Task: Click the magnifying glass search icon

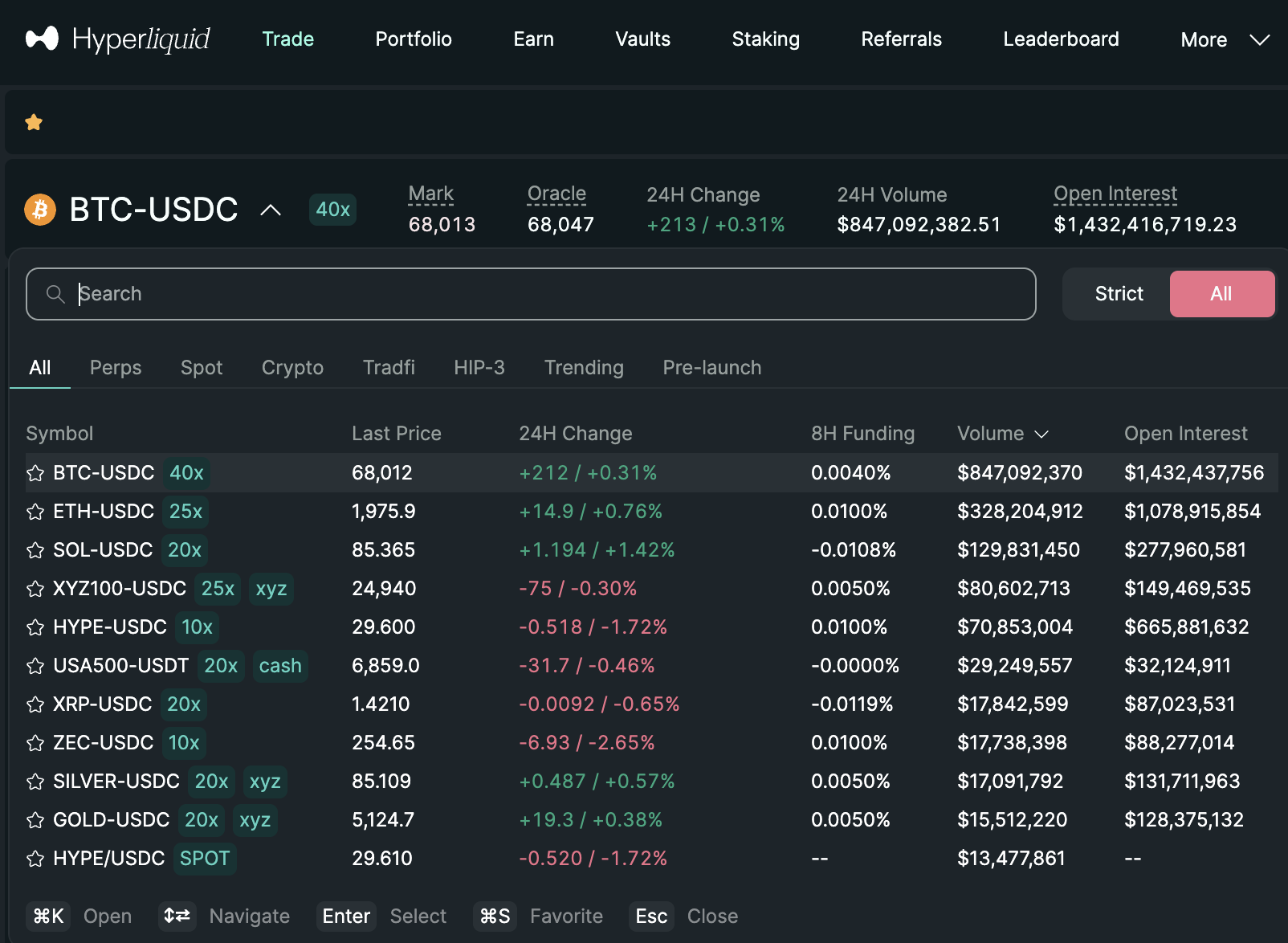Action: tap(55, 294)
